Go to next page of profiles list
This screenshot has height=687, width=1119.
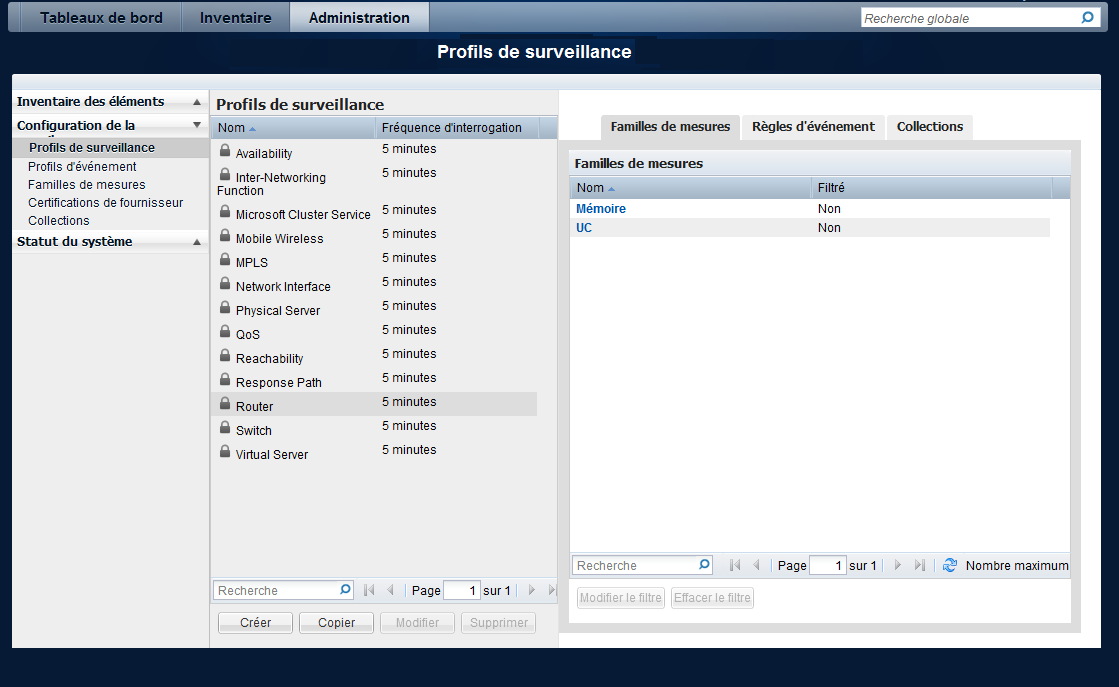click(x=532, y=590)
